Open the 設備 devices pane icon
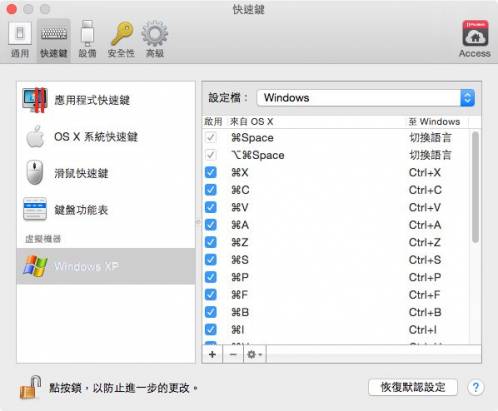This screenshot has height=411, width=498. 87,39
